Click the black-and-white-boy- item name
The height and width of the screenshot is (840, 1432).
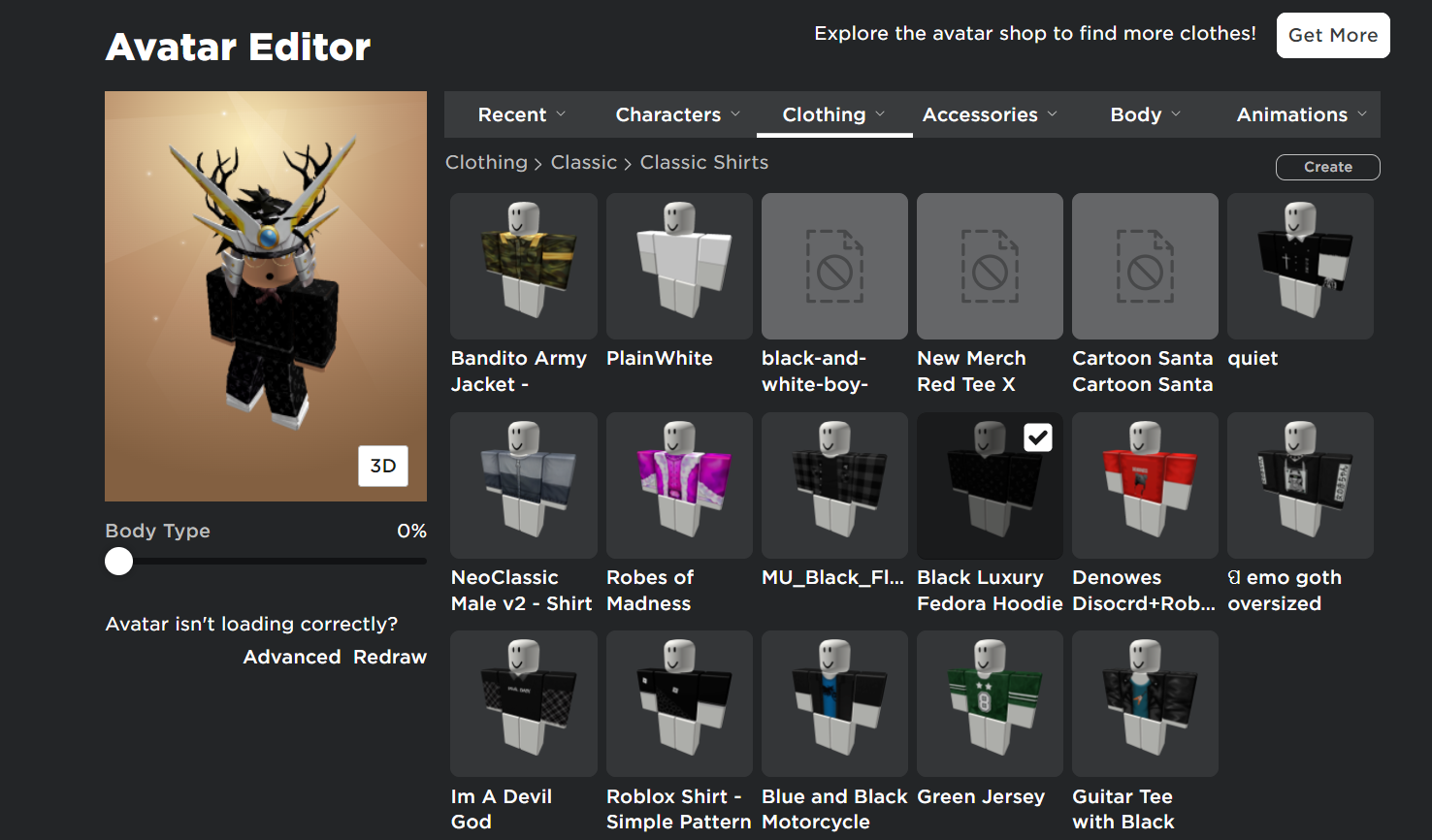click(815, 372)
